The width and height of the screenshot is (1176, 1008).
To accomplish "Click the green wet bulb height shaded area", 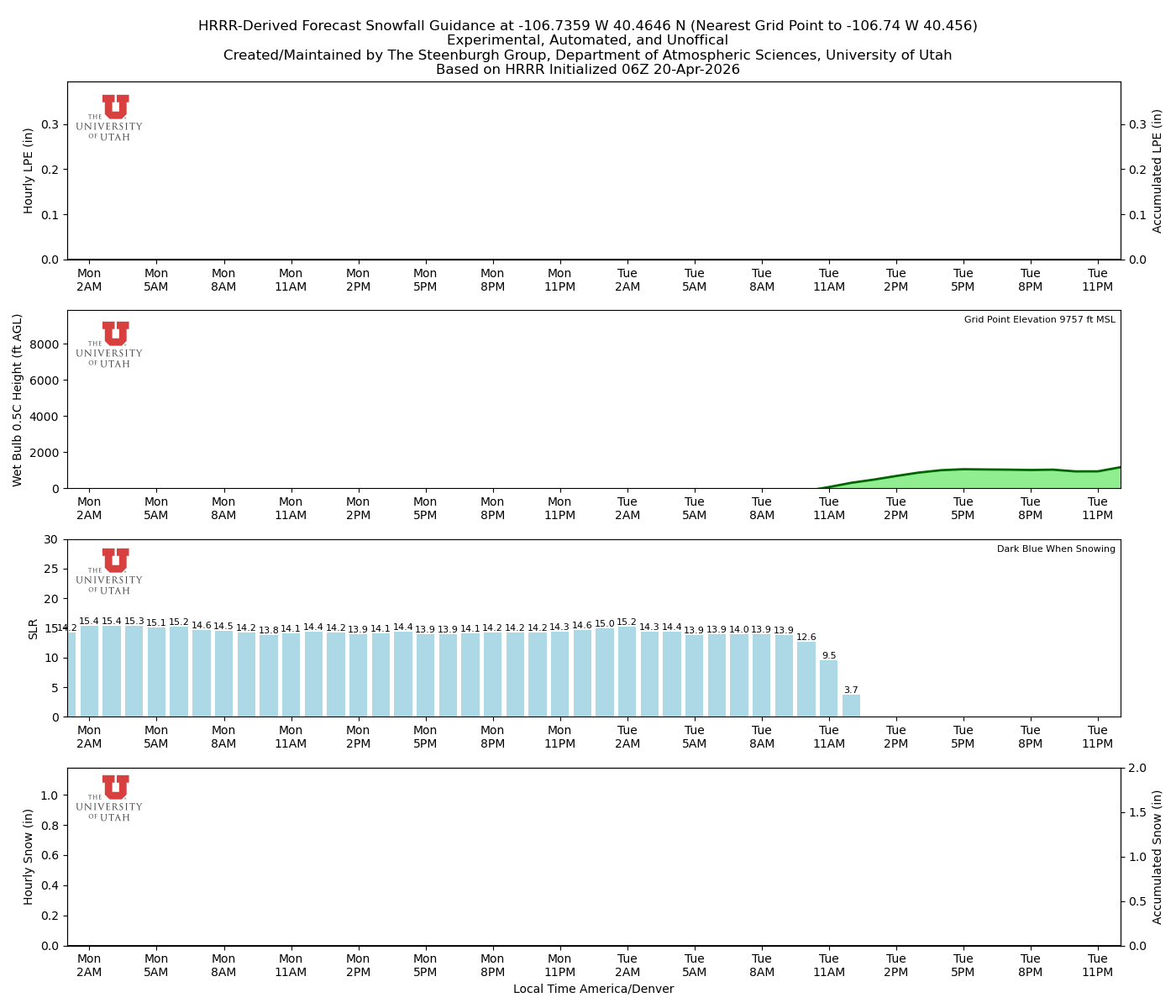I will click(x=1008, y=480).
